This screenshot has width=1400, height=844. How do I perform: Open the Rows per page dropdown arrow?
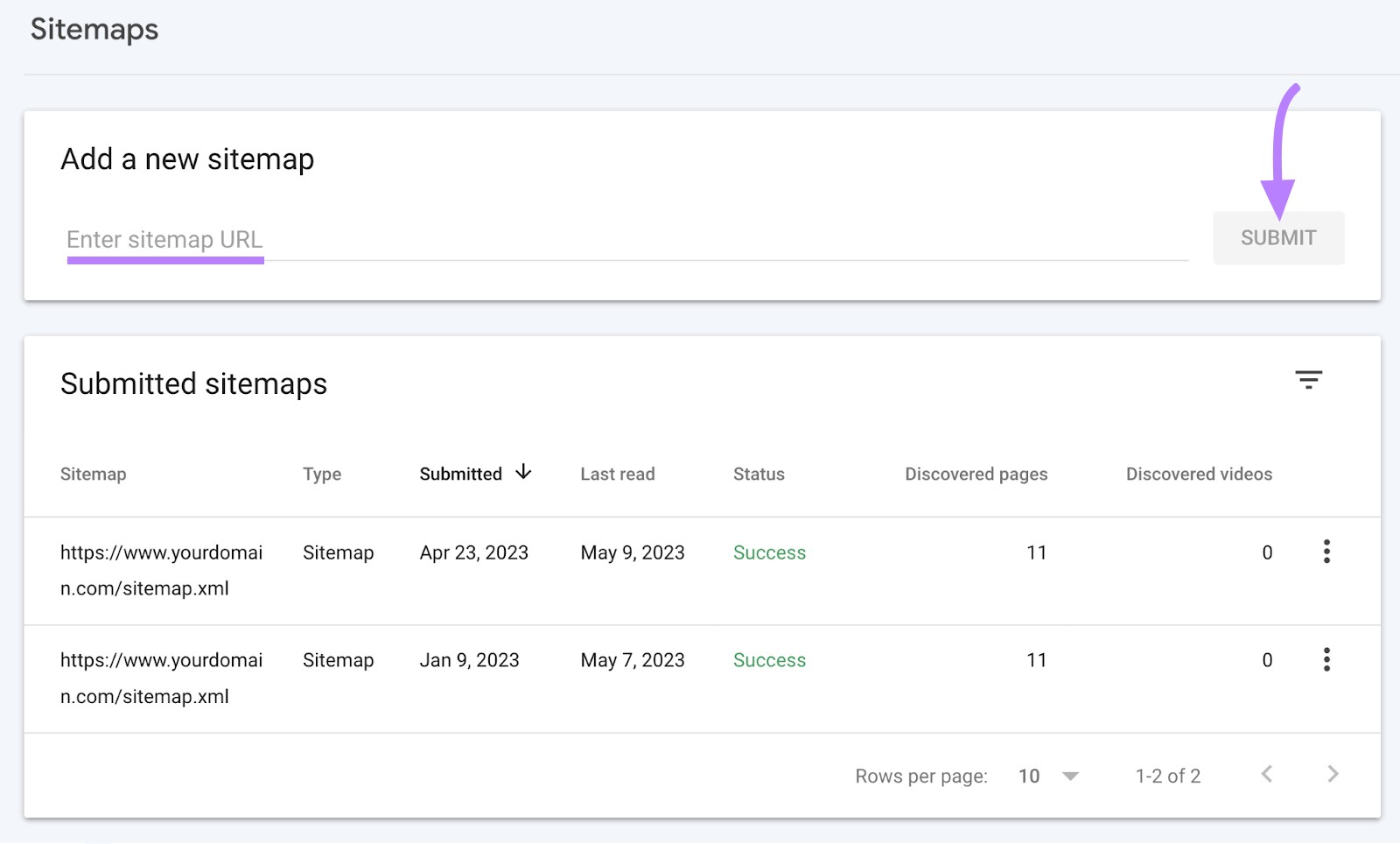(x=1071, y=776)
